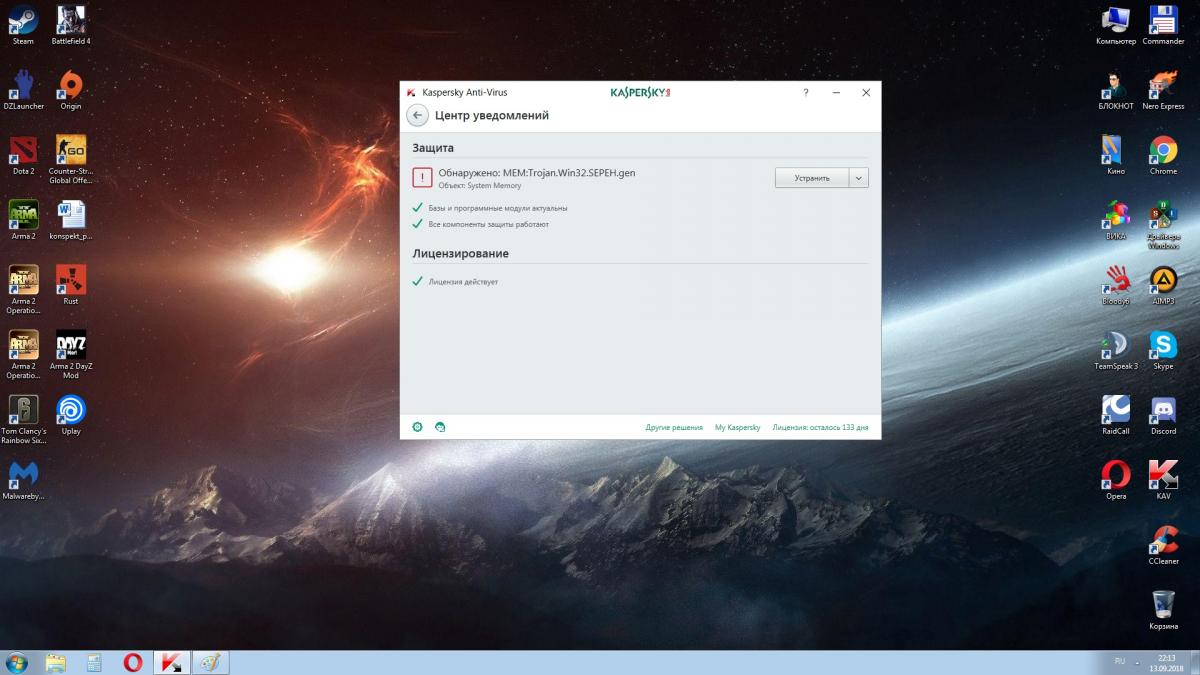Select Драйверы Windows desktop shortcut
Viewport: 1200px width, 675px height.
tap(1163, 225)
